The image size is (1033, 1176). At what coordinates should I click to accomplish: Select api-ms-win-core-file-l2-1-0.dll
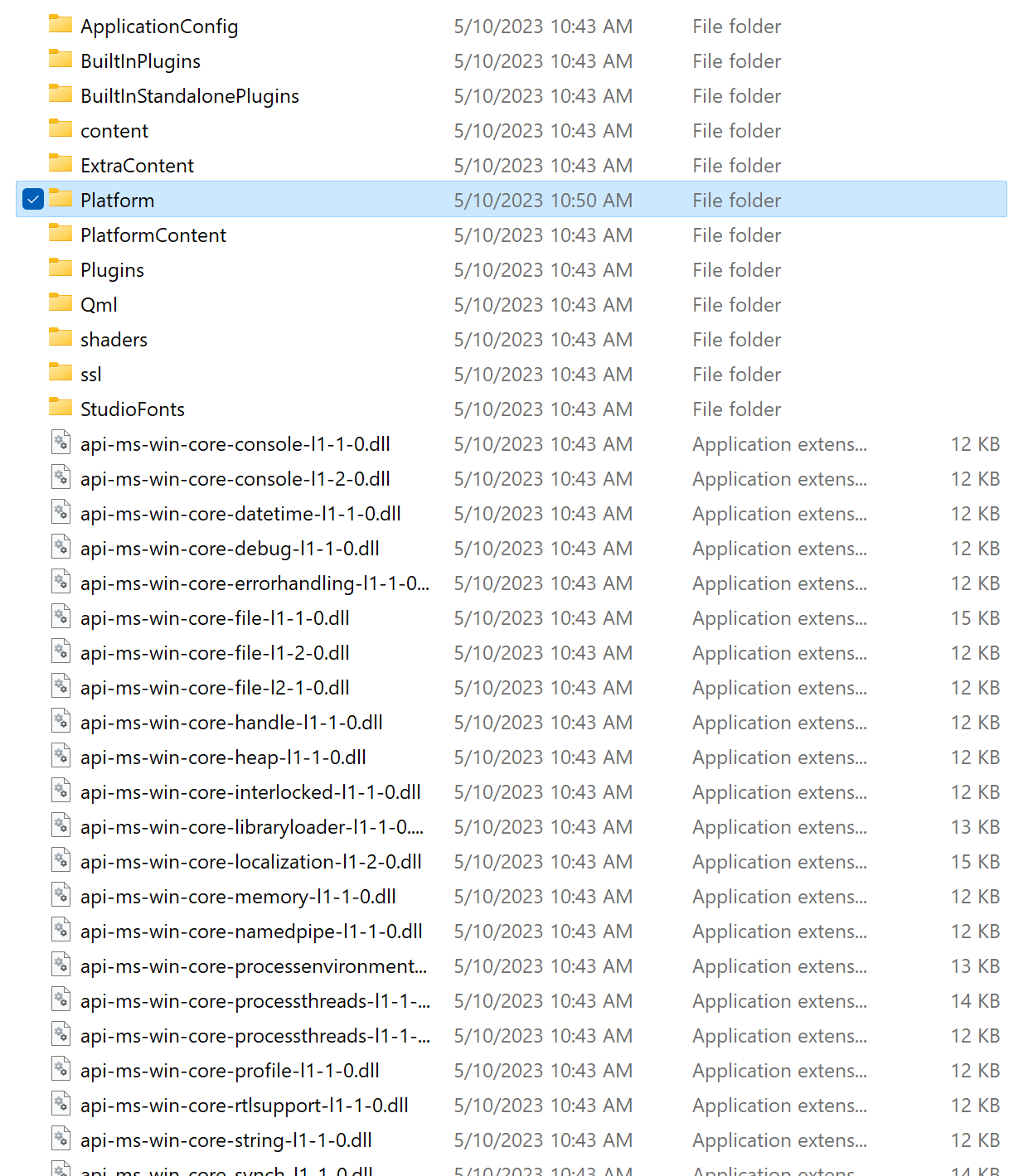pos(215,687)
